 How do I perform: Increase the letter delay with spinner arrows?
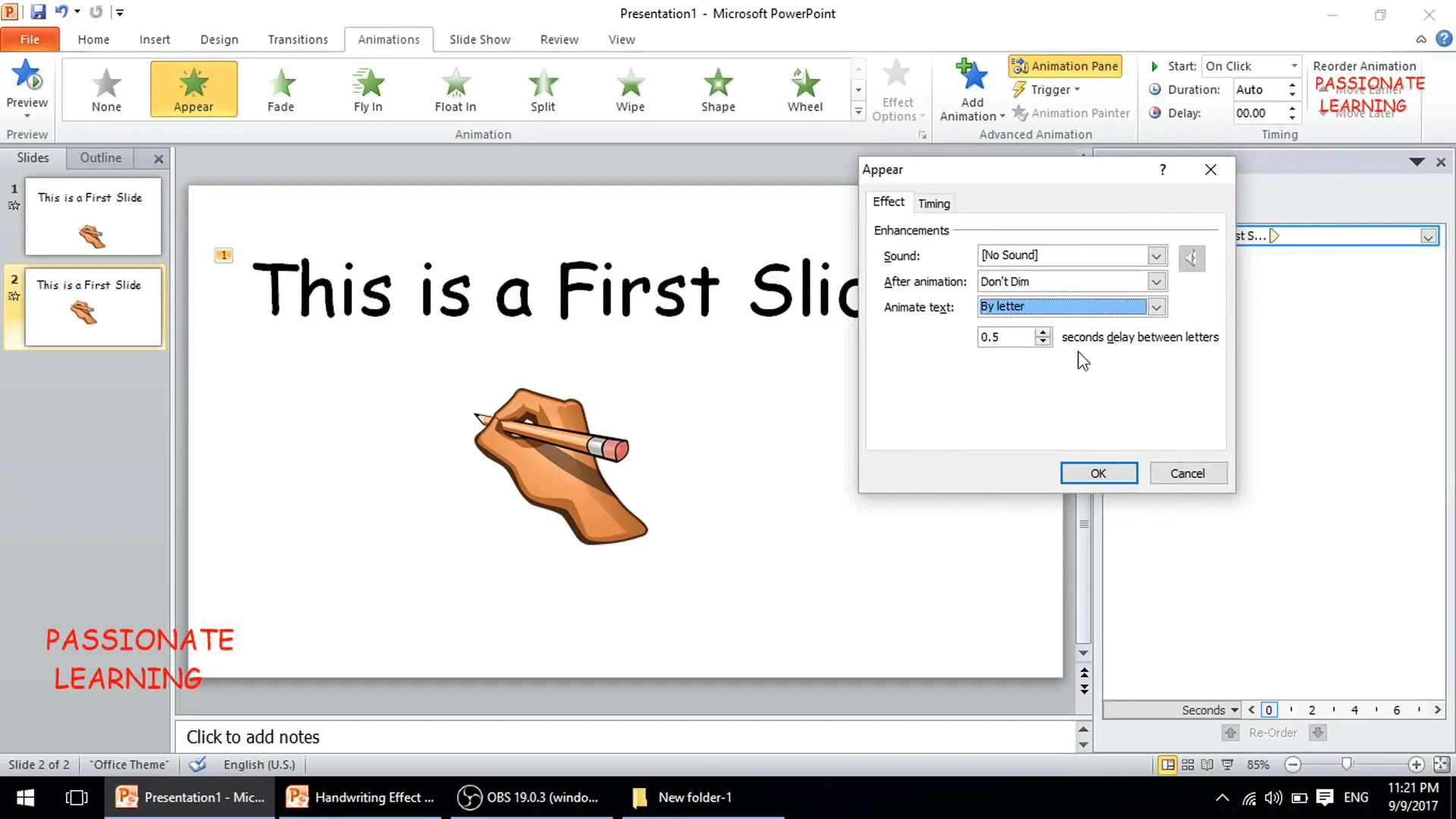(1043, 332)
